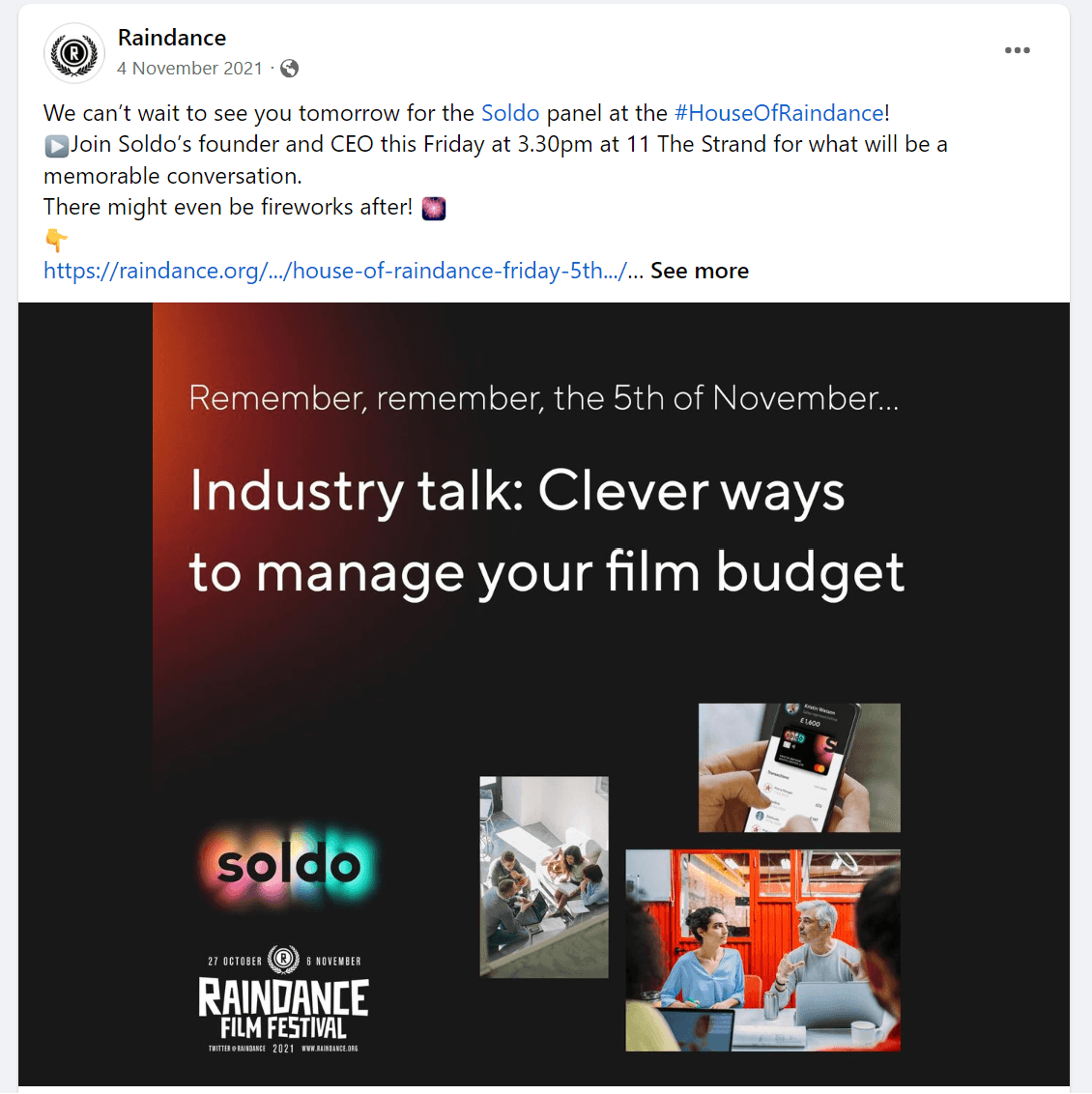The image size is (1092, 1094).
Task: Open the #HouseOfRaindance hashtag
Action: tap(779, 113)
